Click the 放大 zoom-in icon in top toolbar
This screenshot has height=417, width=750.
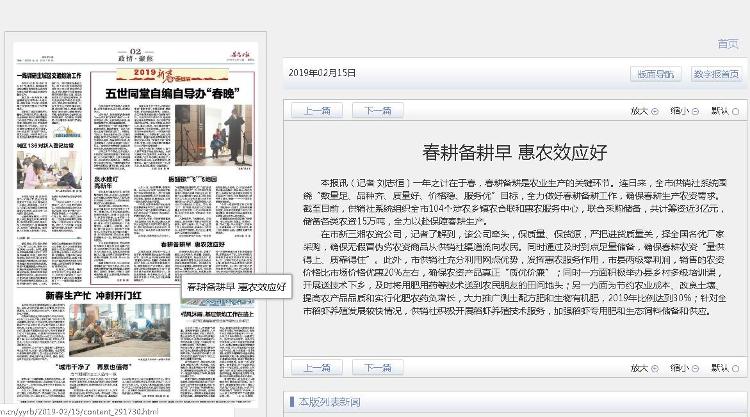click(x=654, y=111)
